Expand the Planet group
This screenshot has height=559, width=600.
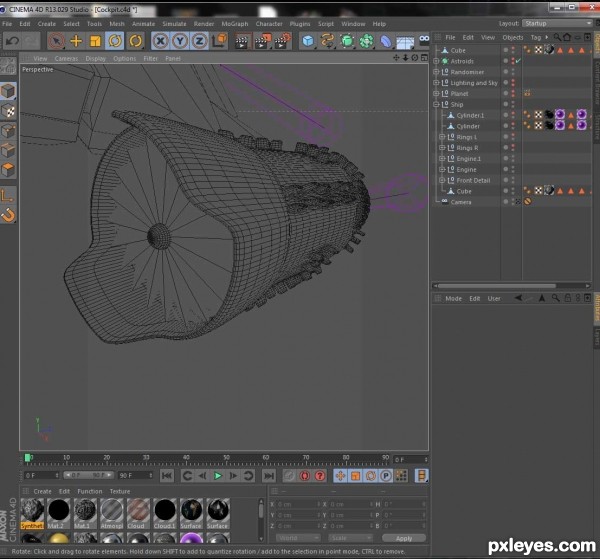pos(436,93)
